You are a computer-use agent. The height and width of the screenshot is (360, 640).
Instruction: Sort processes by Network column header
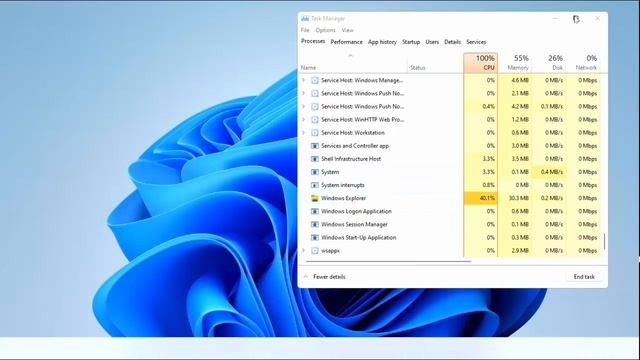coord(583,63)
